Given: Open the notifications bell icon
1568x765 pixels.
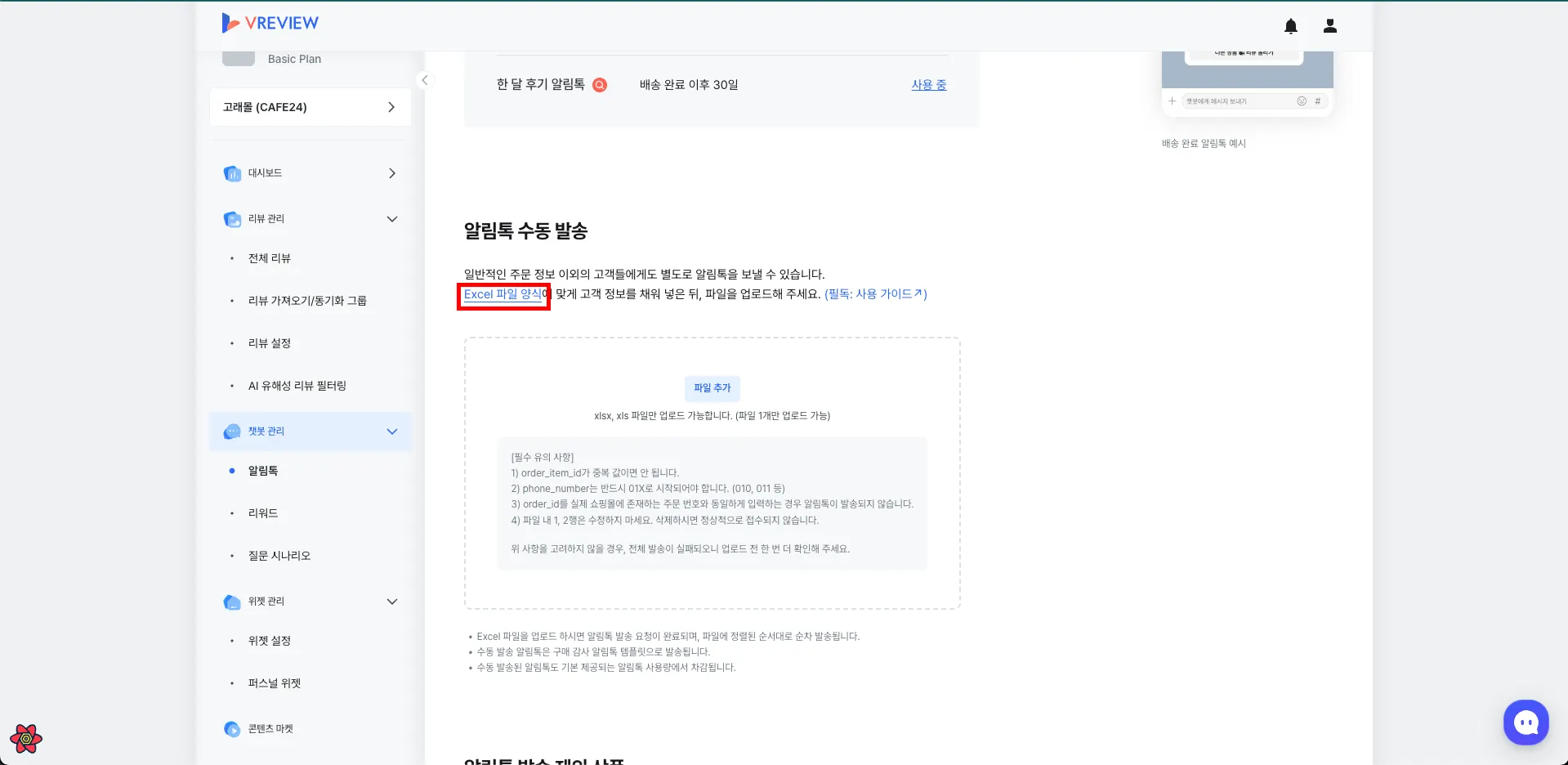Looking at the screenshot, I should 1291,26.
